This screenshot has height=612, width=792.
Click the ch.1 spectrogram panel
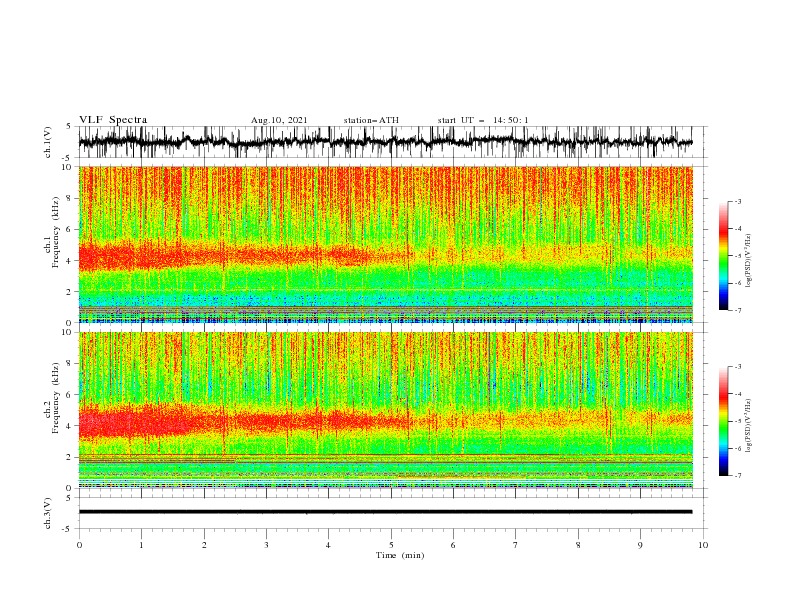tap(385, 244)
